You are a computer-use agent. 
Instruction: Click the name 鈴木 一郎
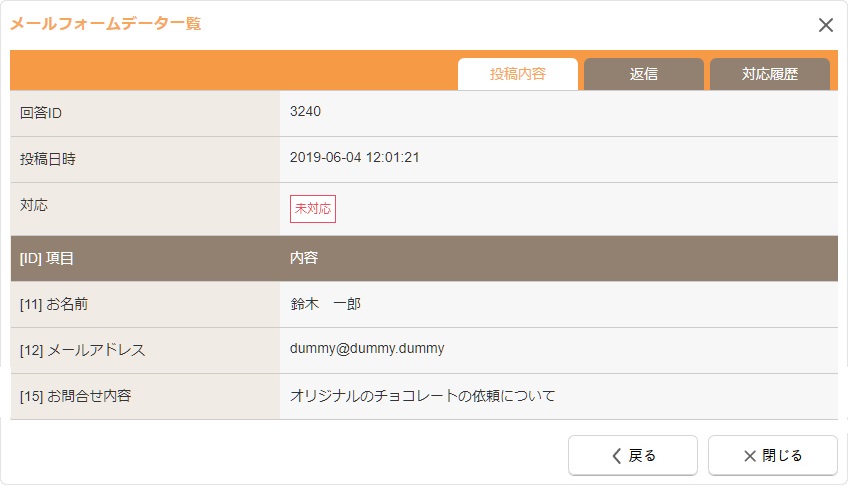click(x=325, y=304)
